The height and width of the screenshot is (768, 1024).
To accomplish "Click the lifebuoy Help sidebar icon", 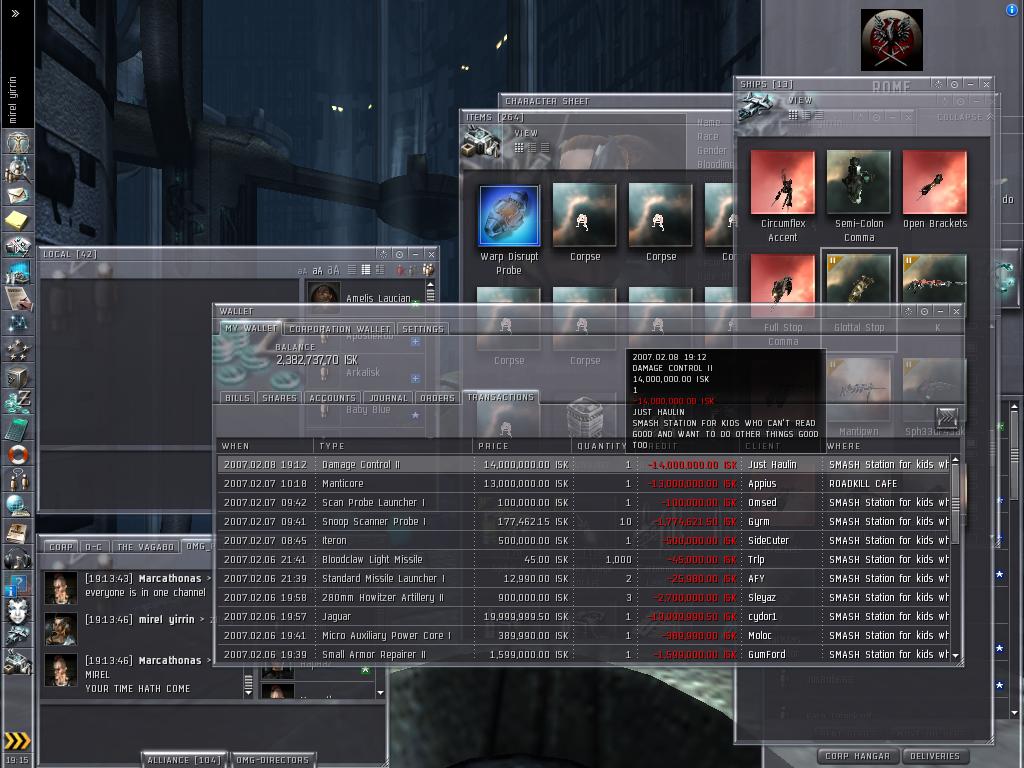I will tap(18, 453).
